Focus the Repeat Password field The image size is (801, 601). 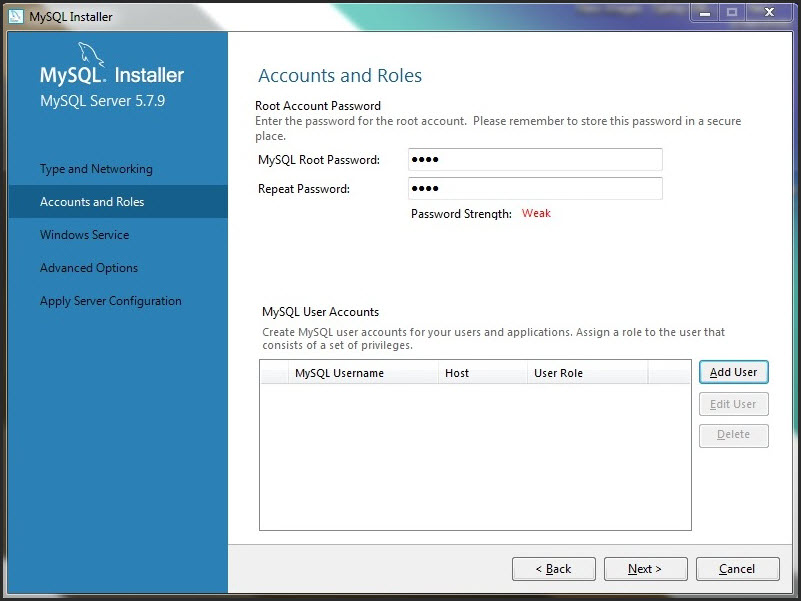click(535, 189)
